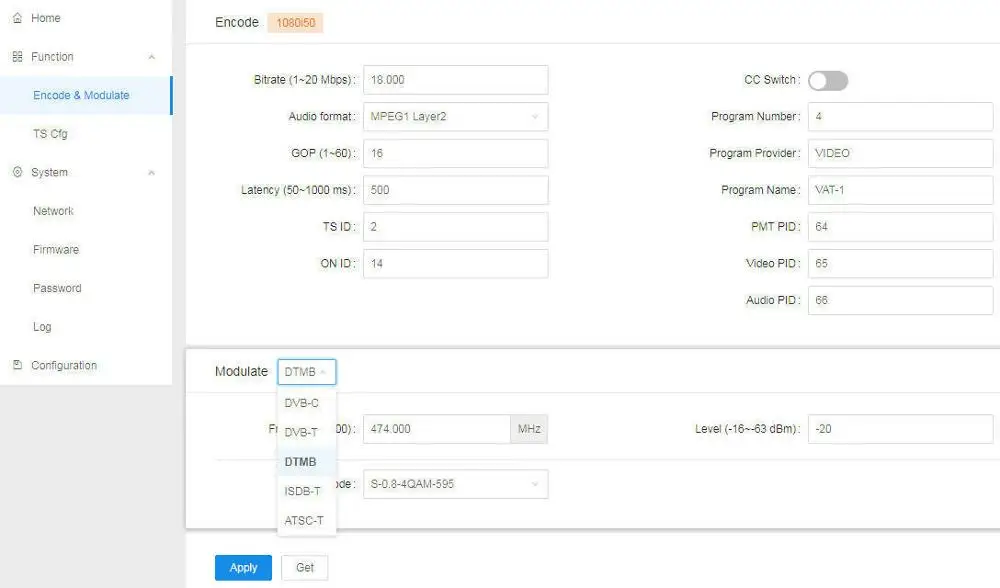Click the Program Number field
Image resolution: width=1000 pixels, height=588 pixels.
click(901, 117)
